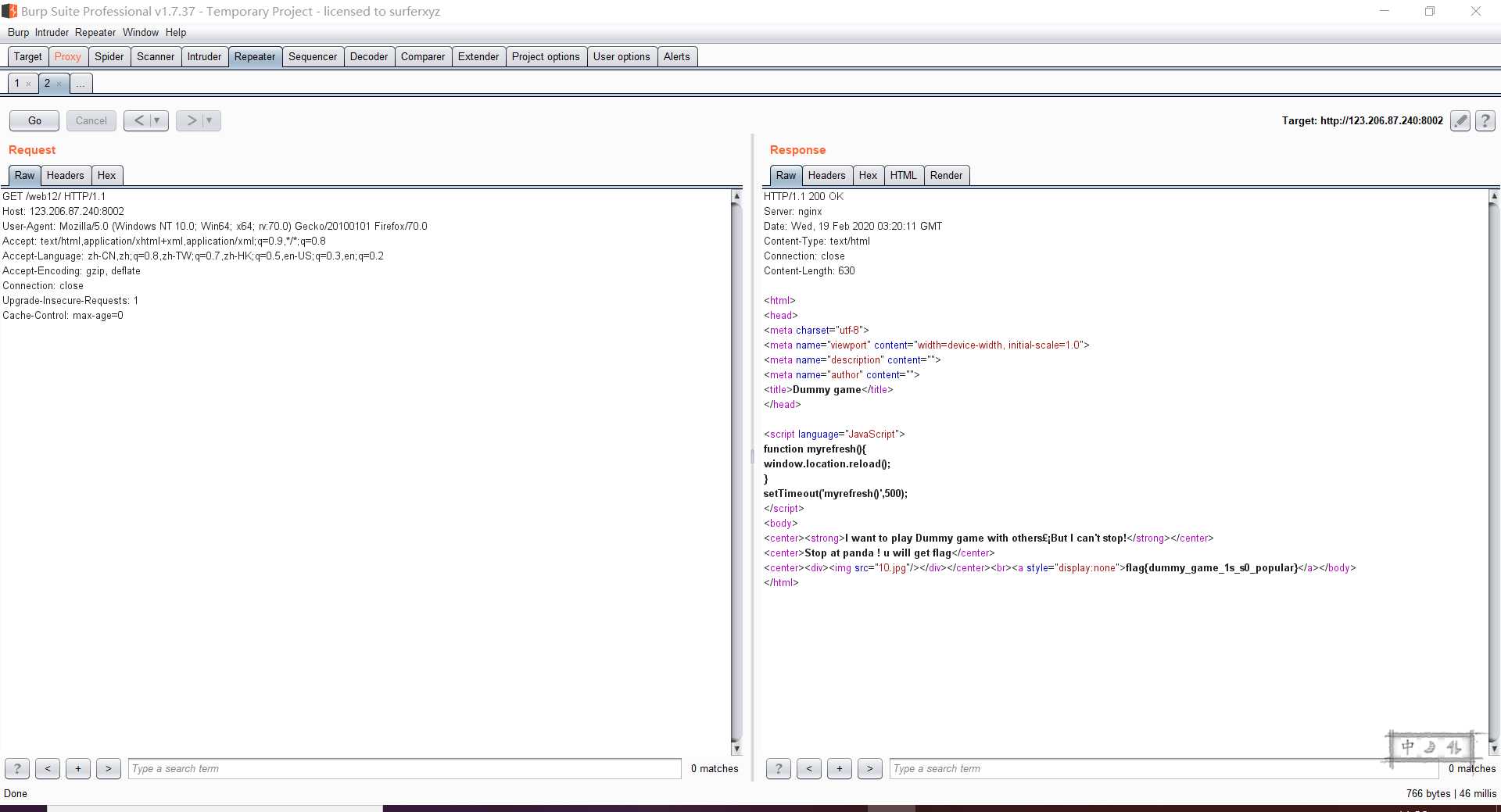Close Repeater tab 1 with its x

pyautogui.click(x=29, y=84)
